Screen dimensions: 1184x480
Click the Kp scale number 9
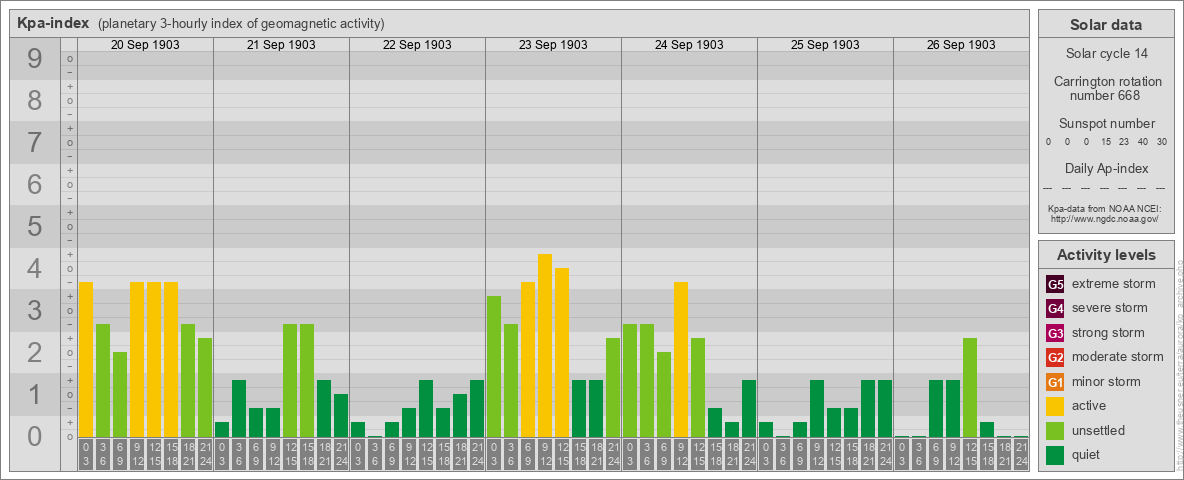tap(35, 59)
